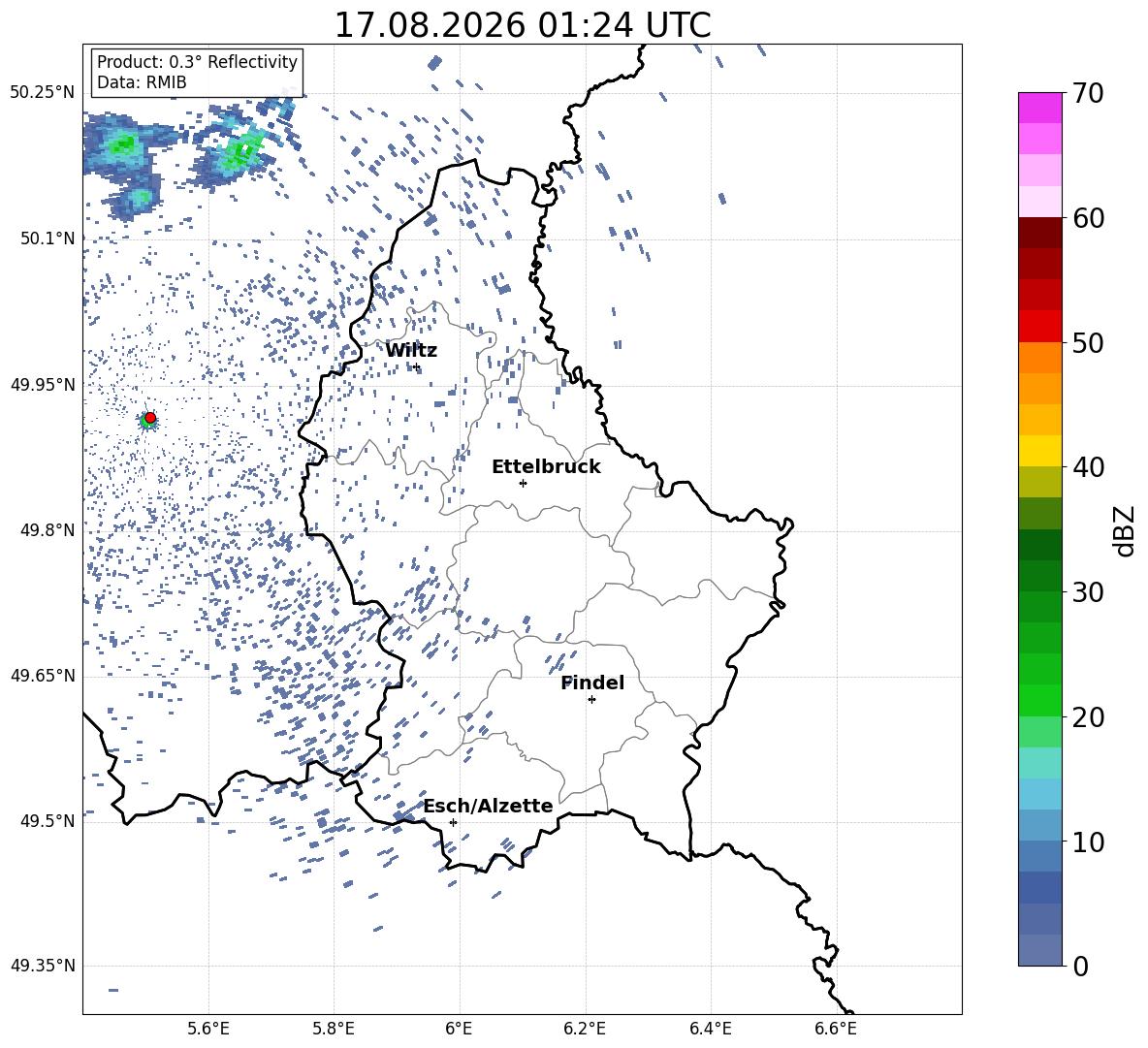The width and height of the screenshot is (1148, 1048).
Task: Click the green rain cell in the northwest corner
Action: pyautogui.click(x=121, y=144)
